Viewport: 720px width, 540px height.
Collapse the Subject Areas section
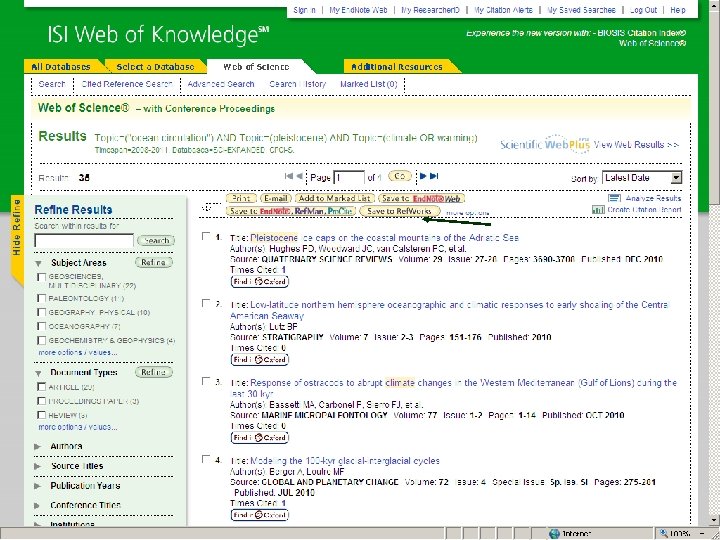(x=39, y=264)
